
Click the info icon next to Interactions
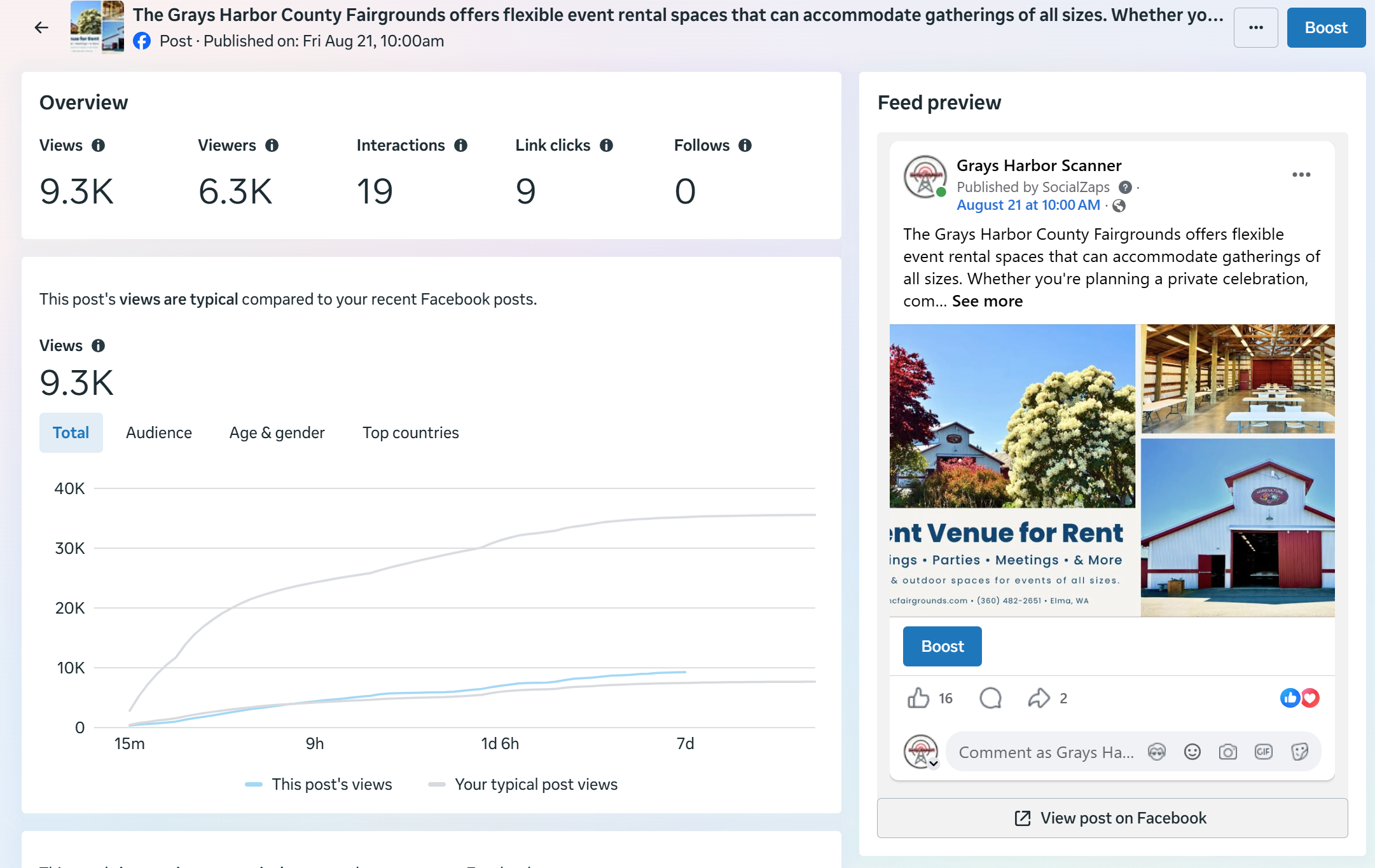460,146
